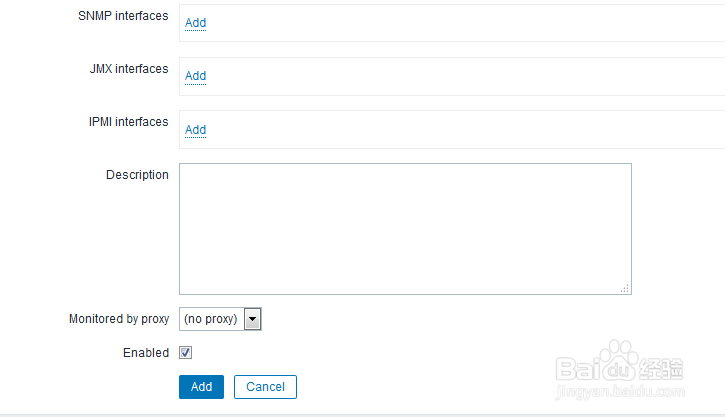
Task: Click the Description label
Action: tap(137, 175)
